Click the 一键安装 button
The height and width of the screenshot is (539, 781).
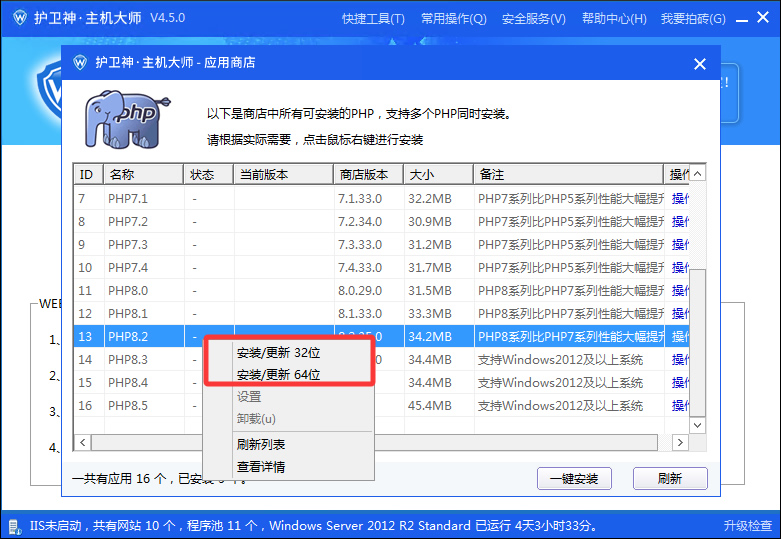click(574, 479)
